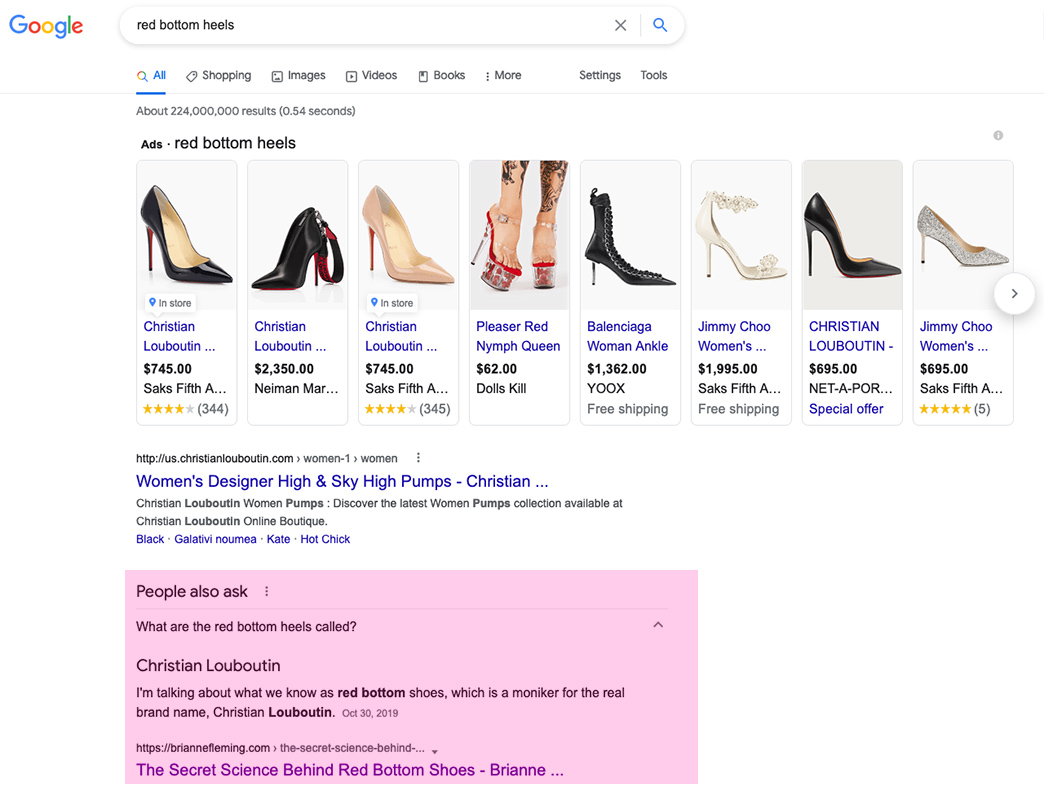1044x790 pixels.
Task: Click the Pleaser Red Nymph Queen shoe image
Action: 518,235
